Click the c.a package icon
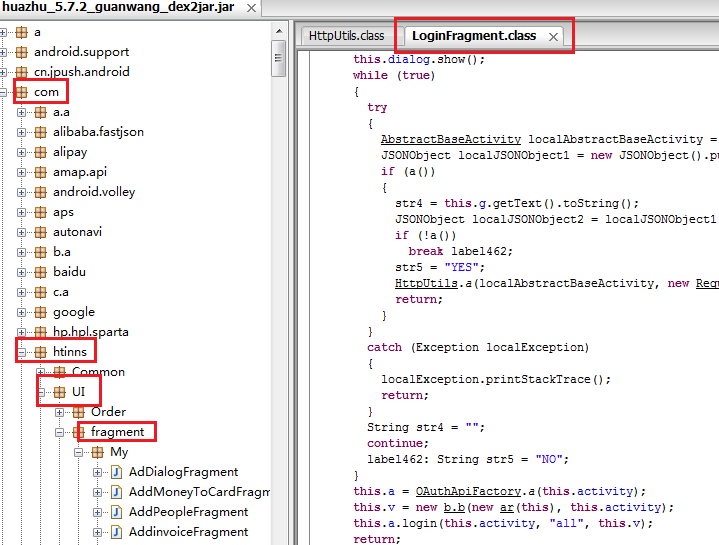The height and width of the screenshot is (545, 719). pyautogui.click(x=40, y=292)
